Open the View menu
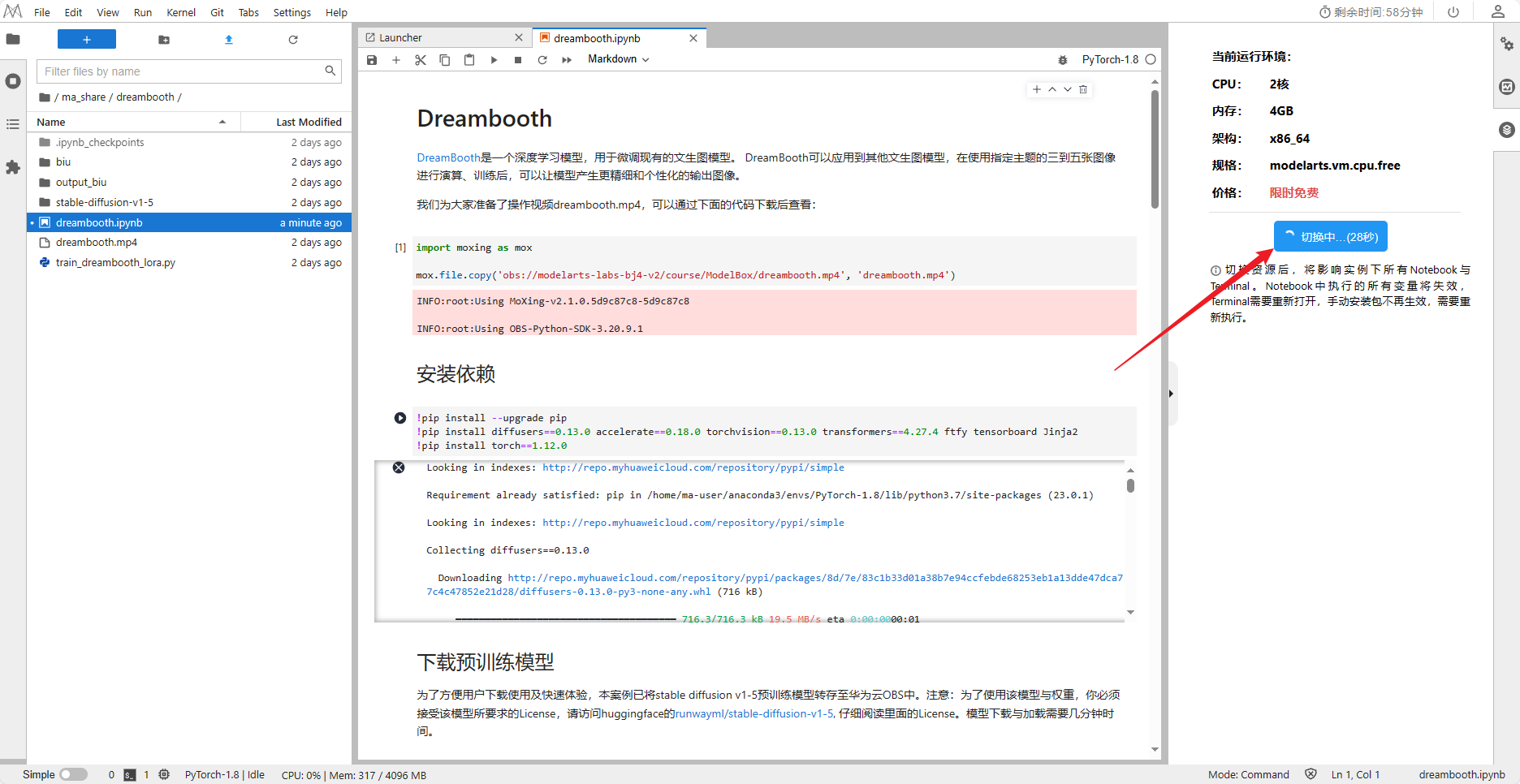The width and height of the screenshot is (1520, 784). (x=108, y=12)
